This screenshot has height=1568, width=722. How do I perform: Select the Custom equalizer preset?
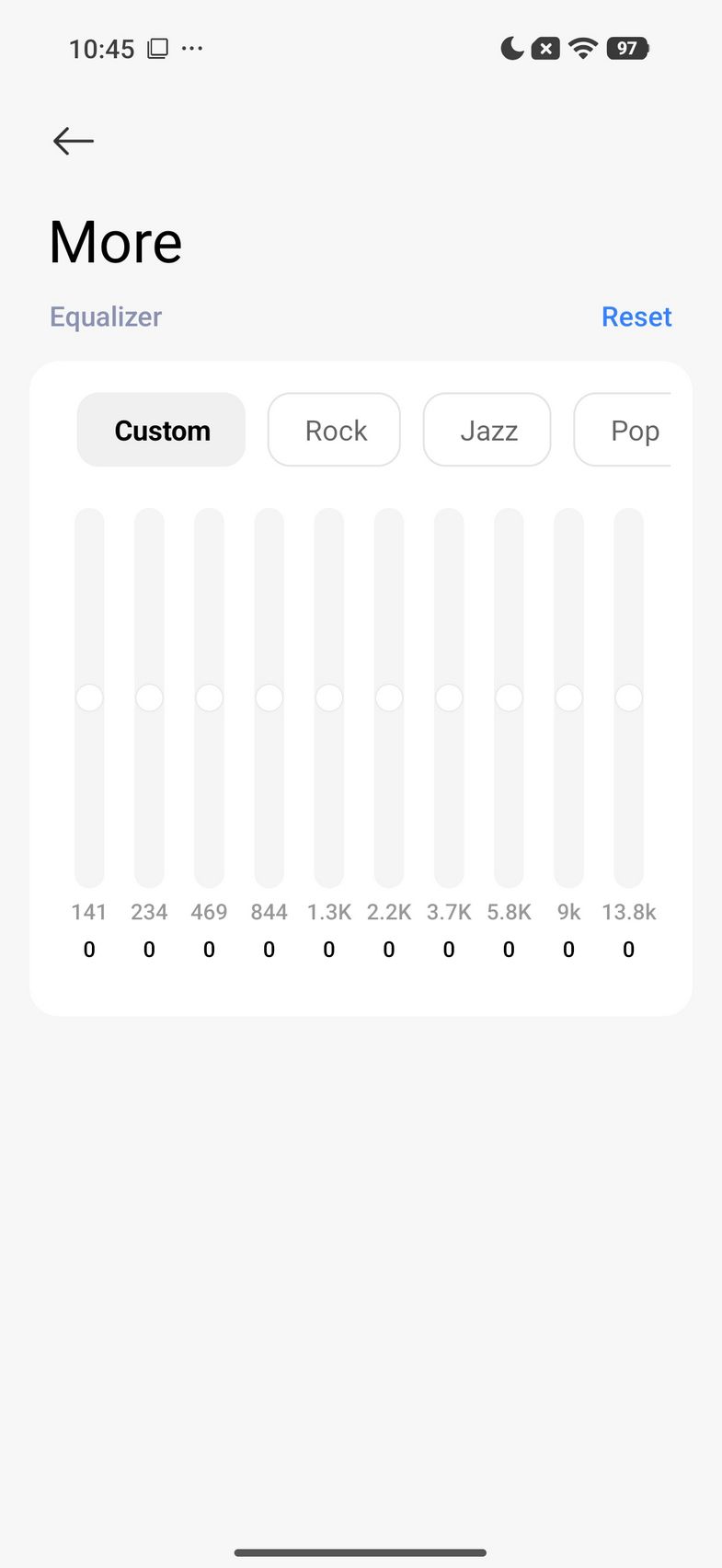(x=161, y=430)
